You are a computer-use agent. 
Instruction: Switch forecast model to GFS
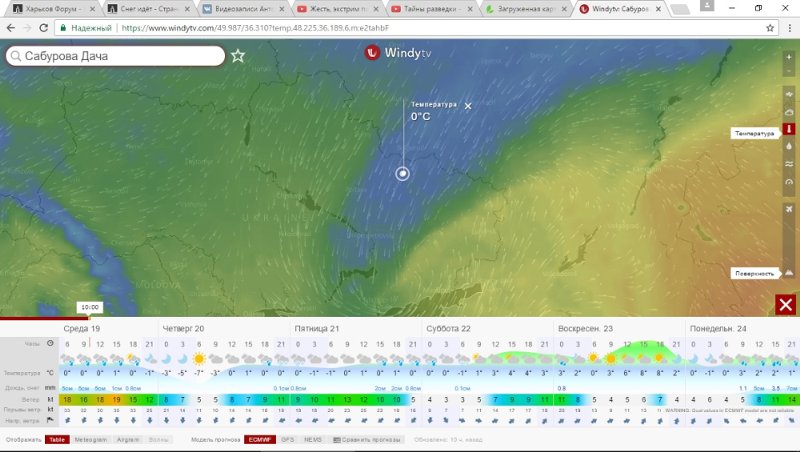click(x=287, y=439)
